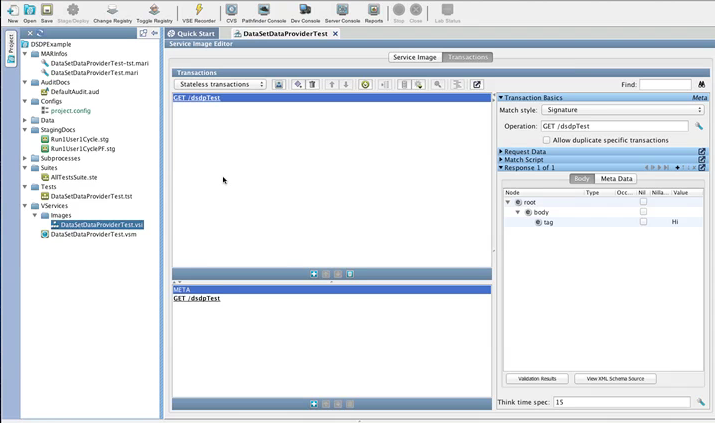Check the Nil box for tag node
This screenshot has height=423, width=715.
click(643, 222)
